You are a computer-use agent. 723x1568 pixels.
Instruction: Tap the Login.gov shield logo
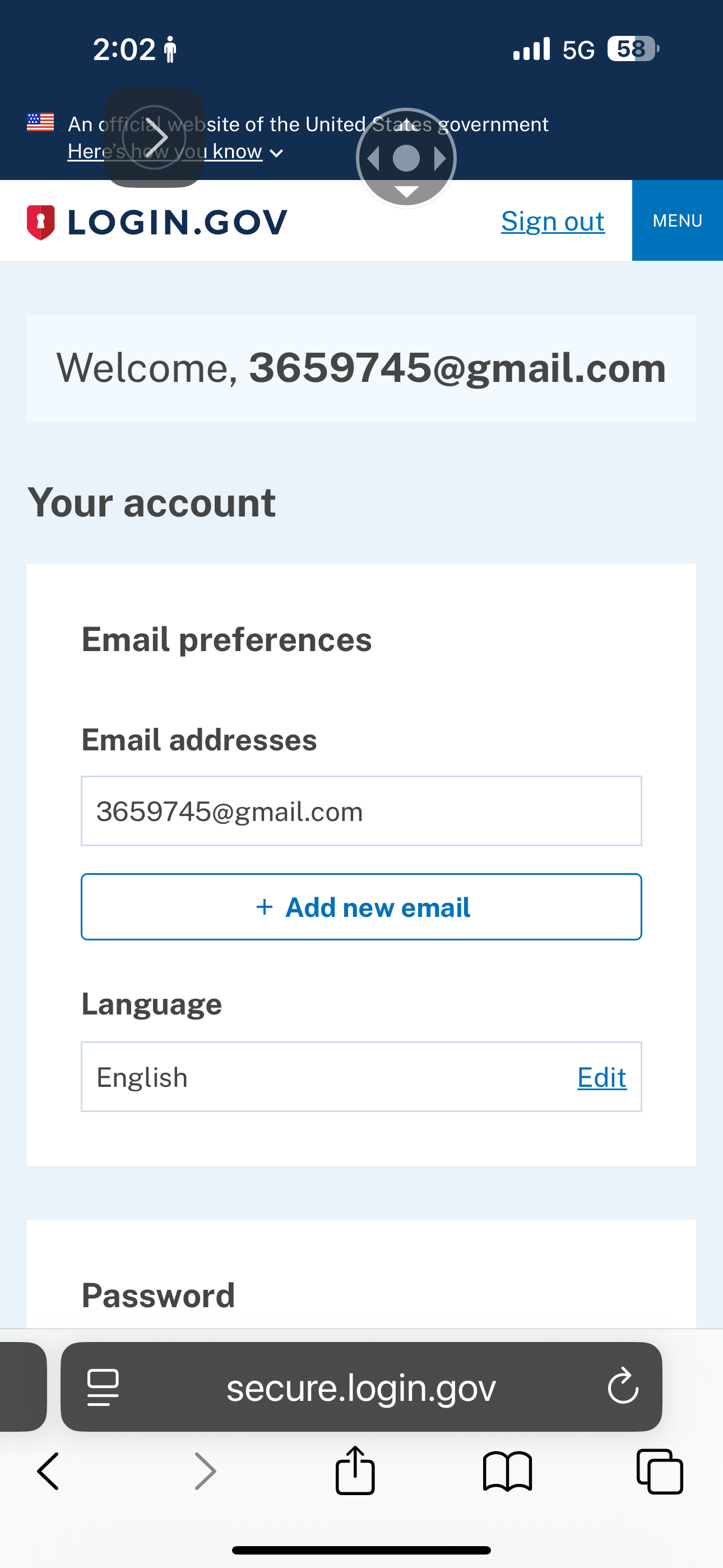[x=41, y=222]
